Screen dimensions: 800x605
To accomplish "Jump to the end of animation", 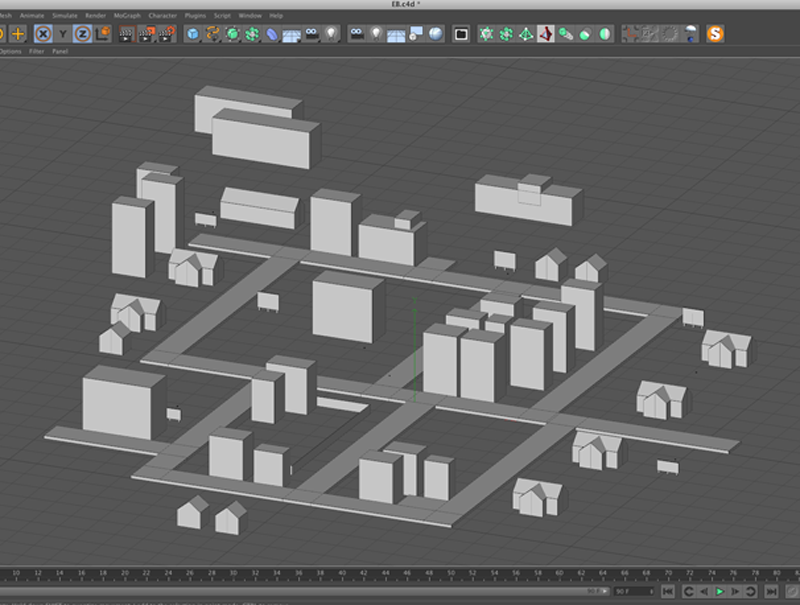I will pyautogui.click(x=771, y=592).
